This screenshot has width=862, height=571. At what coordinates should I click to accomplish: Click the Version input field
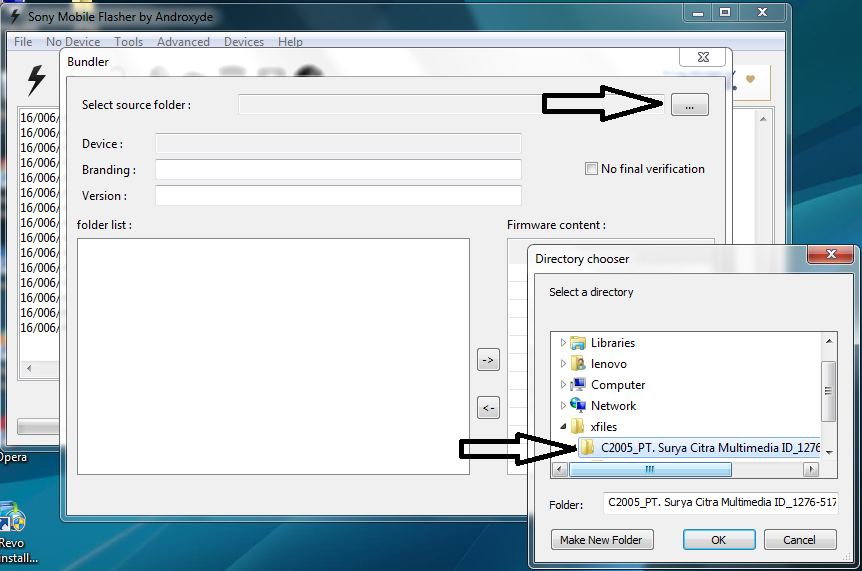click(x=338, y=195)
